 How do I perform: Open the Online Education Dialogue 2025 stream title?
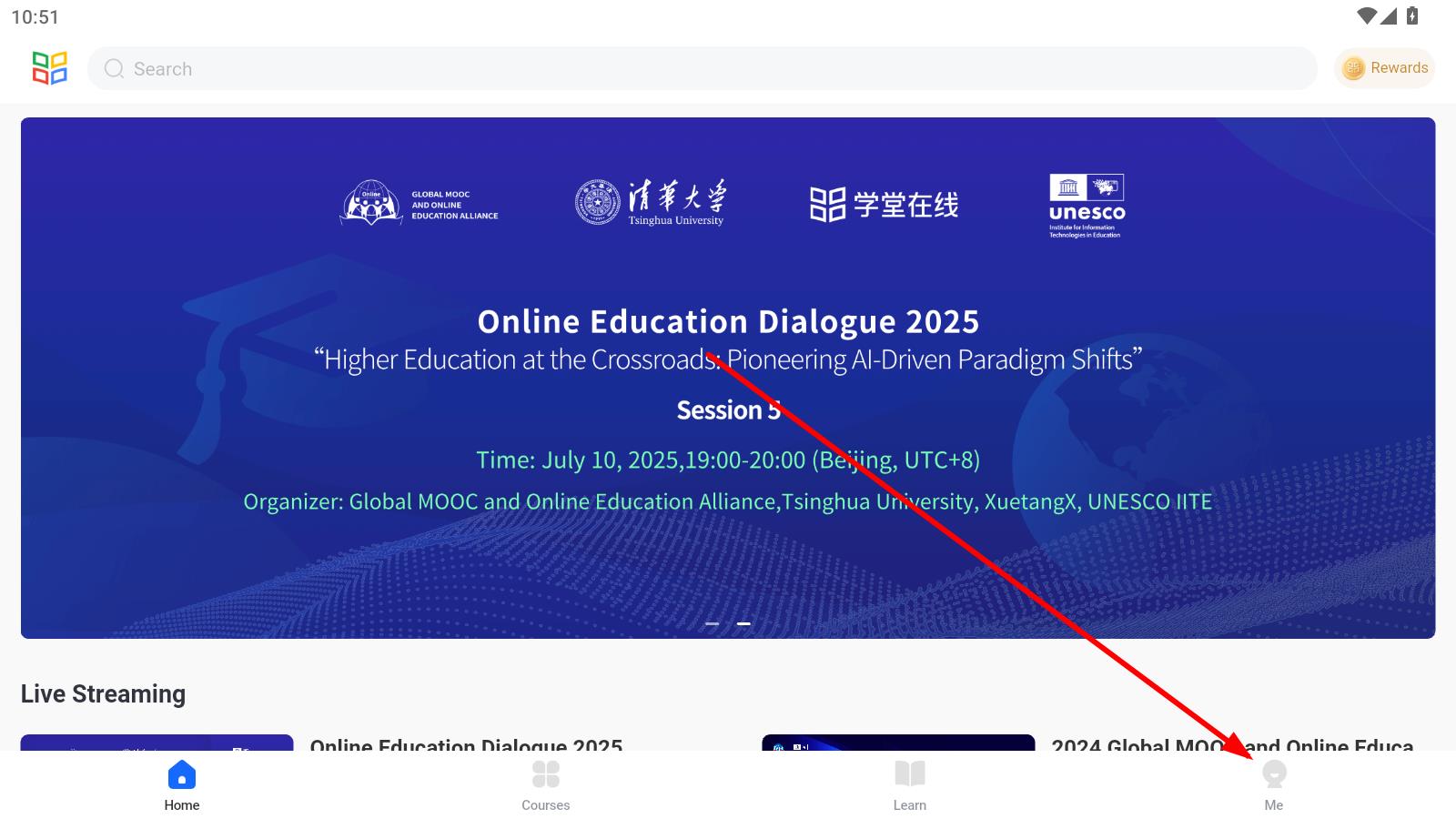tap(466, 744)
